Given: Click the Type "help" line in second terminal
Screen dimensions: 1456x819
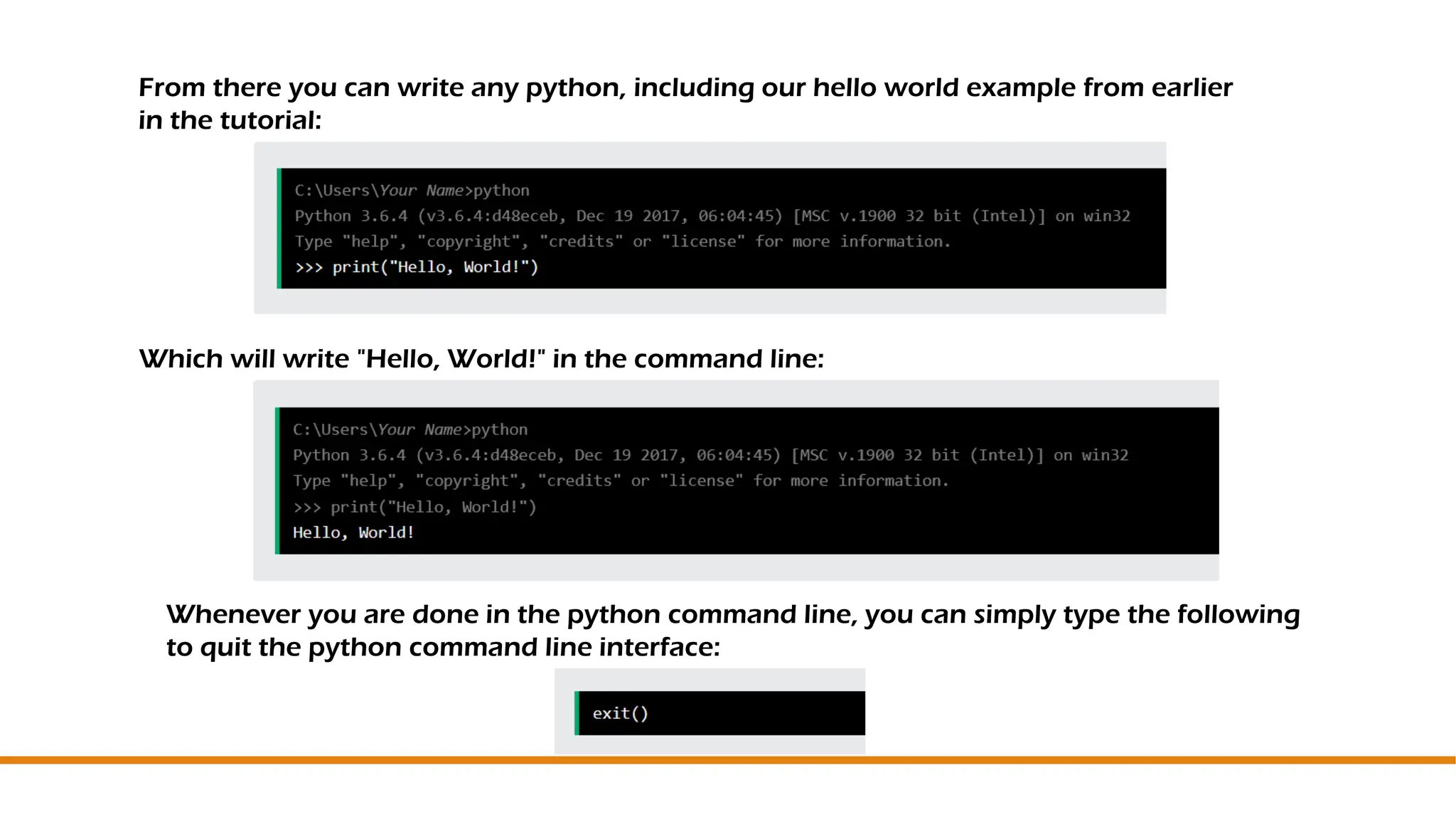Looking at the screenshot, I should pos(620,481).
